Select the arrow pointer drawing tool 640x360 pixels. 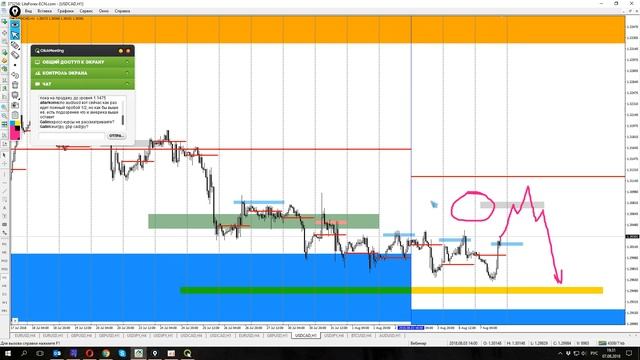pos(15,35)
